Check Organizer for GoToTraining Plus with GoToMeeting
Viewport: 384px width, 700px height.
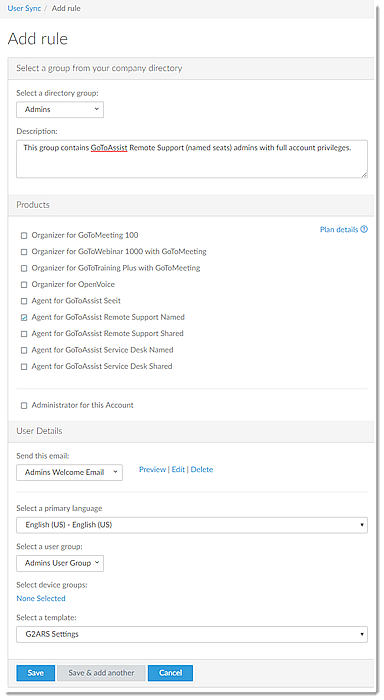pos(24,268)
